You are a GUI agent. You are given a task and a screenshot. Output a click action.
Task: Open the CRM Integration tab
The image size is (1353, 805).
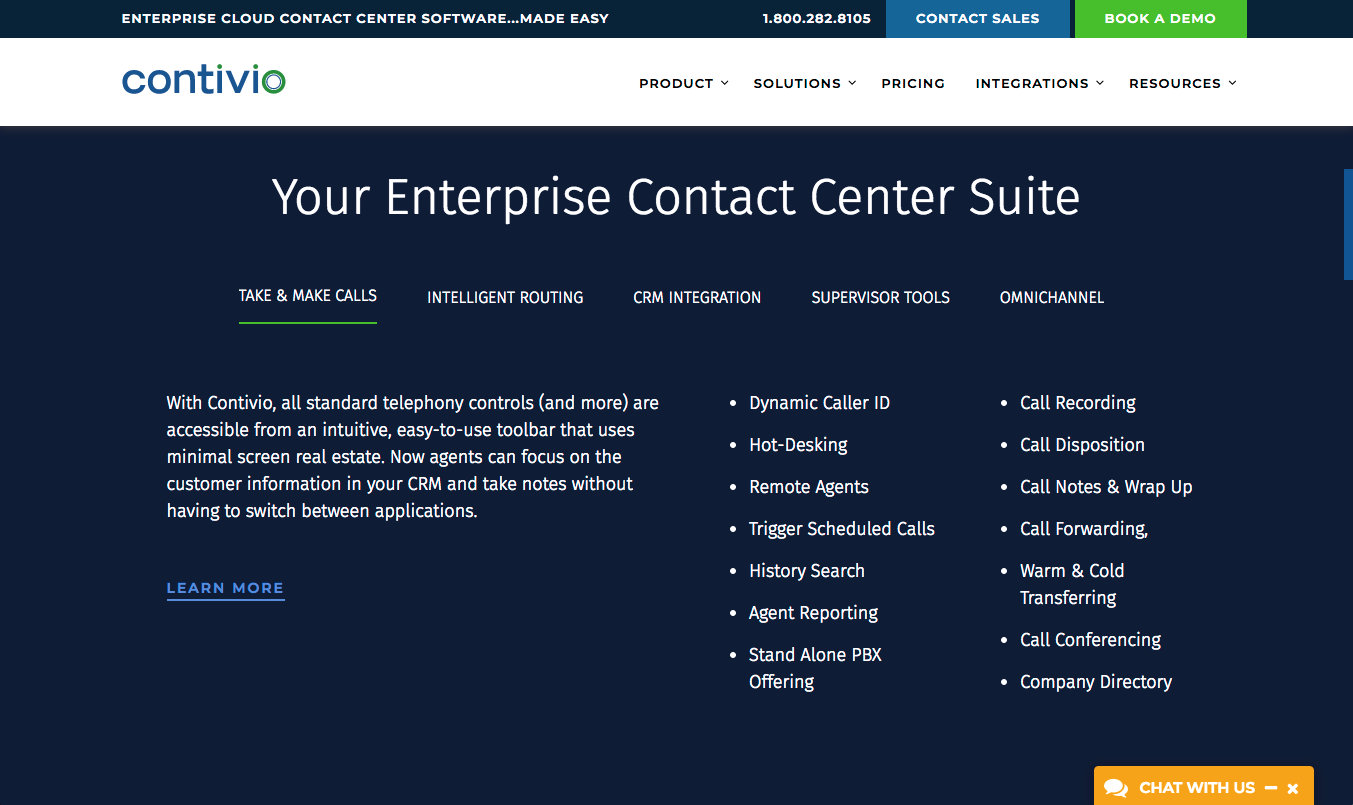click(697, 298)
